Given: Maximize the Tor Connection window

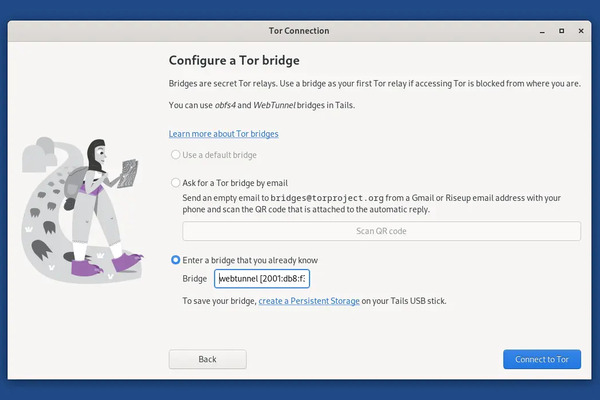Looking at the screenshot, I should [x=556, y=31].
